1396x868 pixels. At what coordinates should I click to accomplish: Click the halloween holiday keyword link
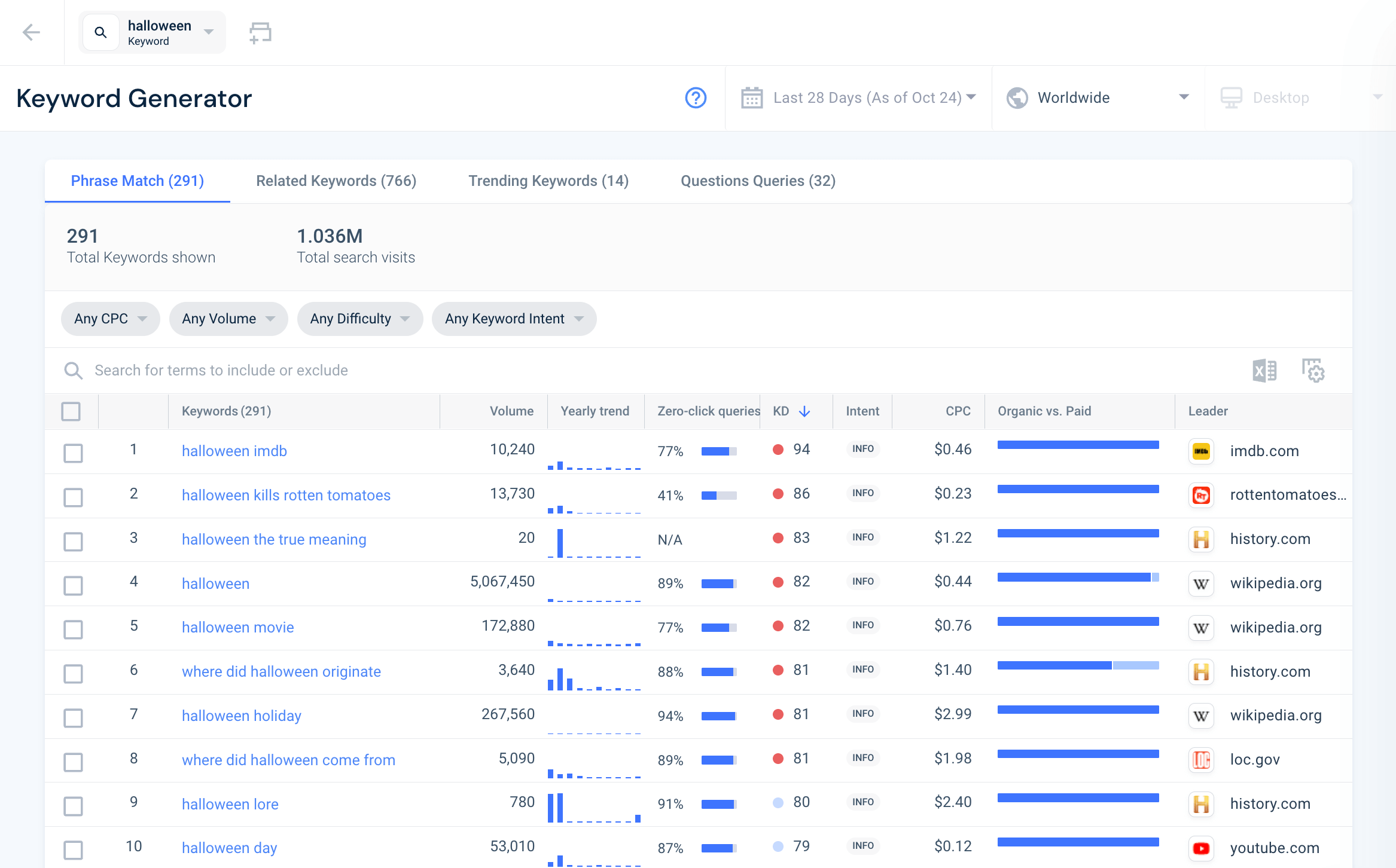coord(240,715)
